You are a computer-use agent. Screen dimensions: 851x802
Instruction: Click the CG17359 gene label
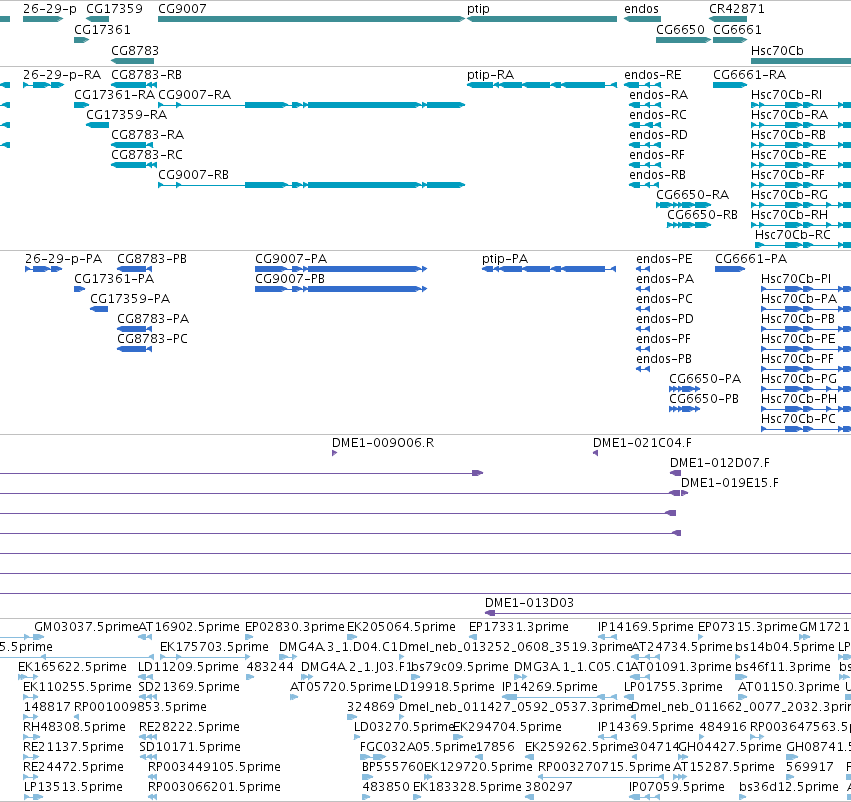(114, 9)
